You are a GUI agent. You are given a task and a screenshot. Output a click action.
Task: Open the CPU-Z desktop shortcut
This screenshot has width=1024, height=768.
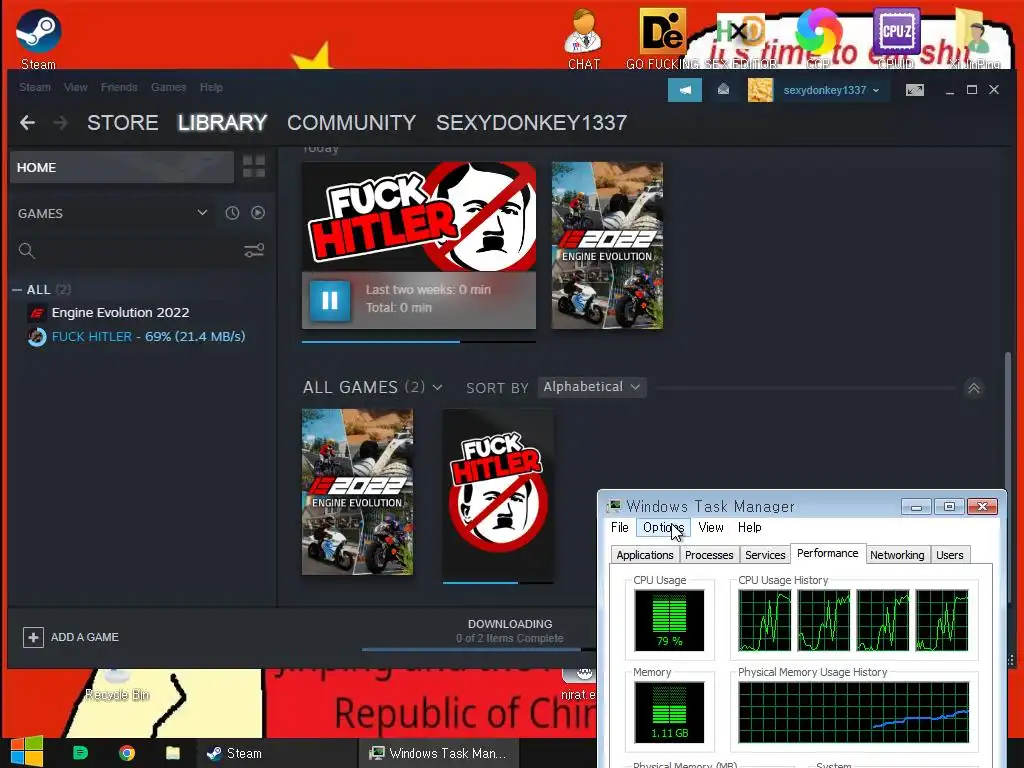pyautogui.click(x=896, y=38)
